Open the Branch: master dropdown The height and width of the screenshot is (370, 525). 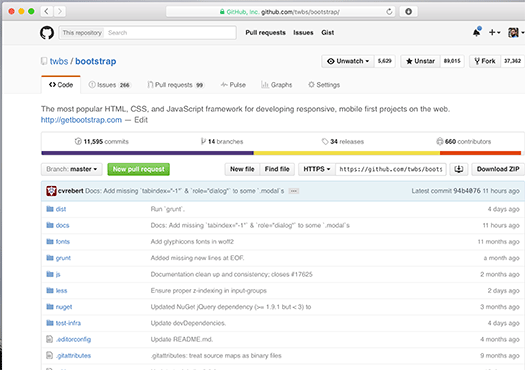tap(72, 169)
